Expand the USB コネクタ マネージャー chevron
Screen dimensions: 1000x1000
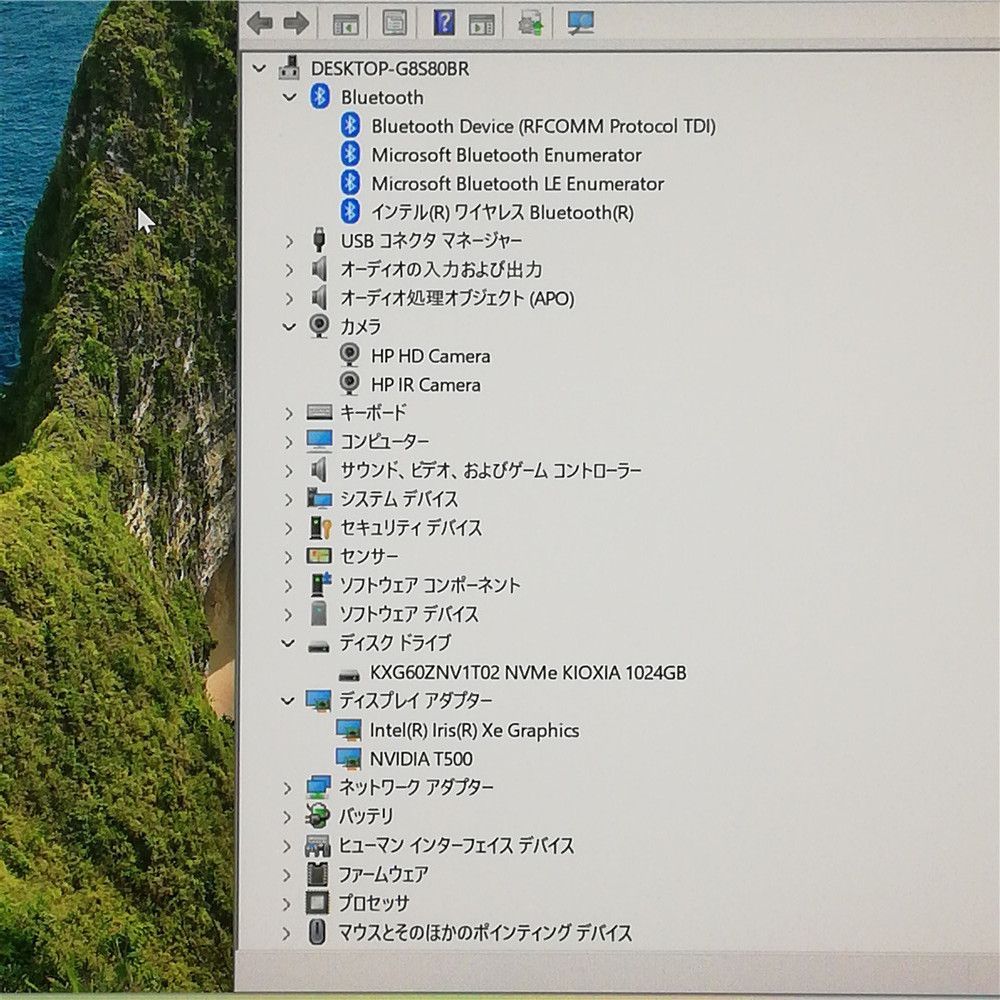pos(290,241)
